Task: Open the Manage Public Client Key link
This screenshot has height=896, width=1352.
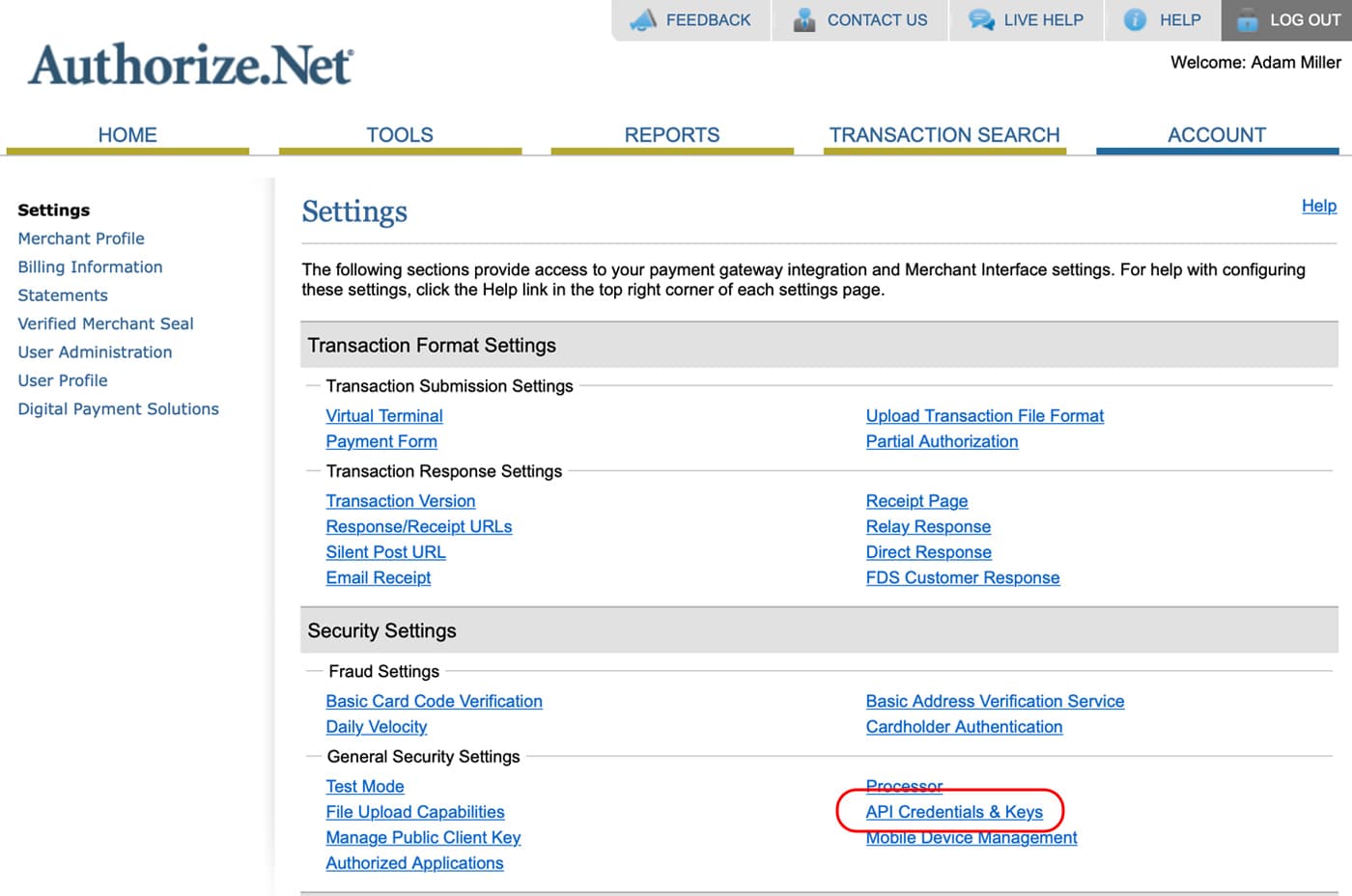Action: [x=423, y=838]
